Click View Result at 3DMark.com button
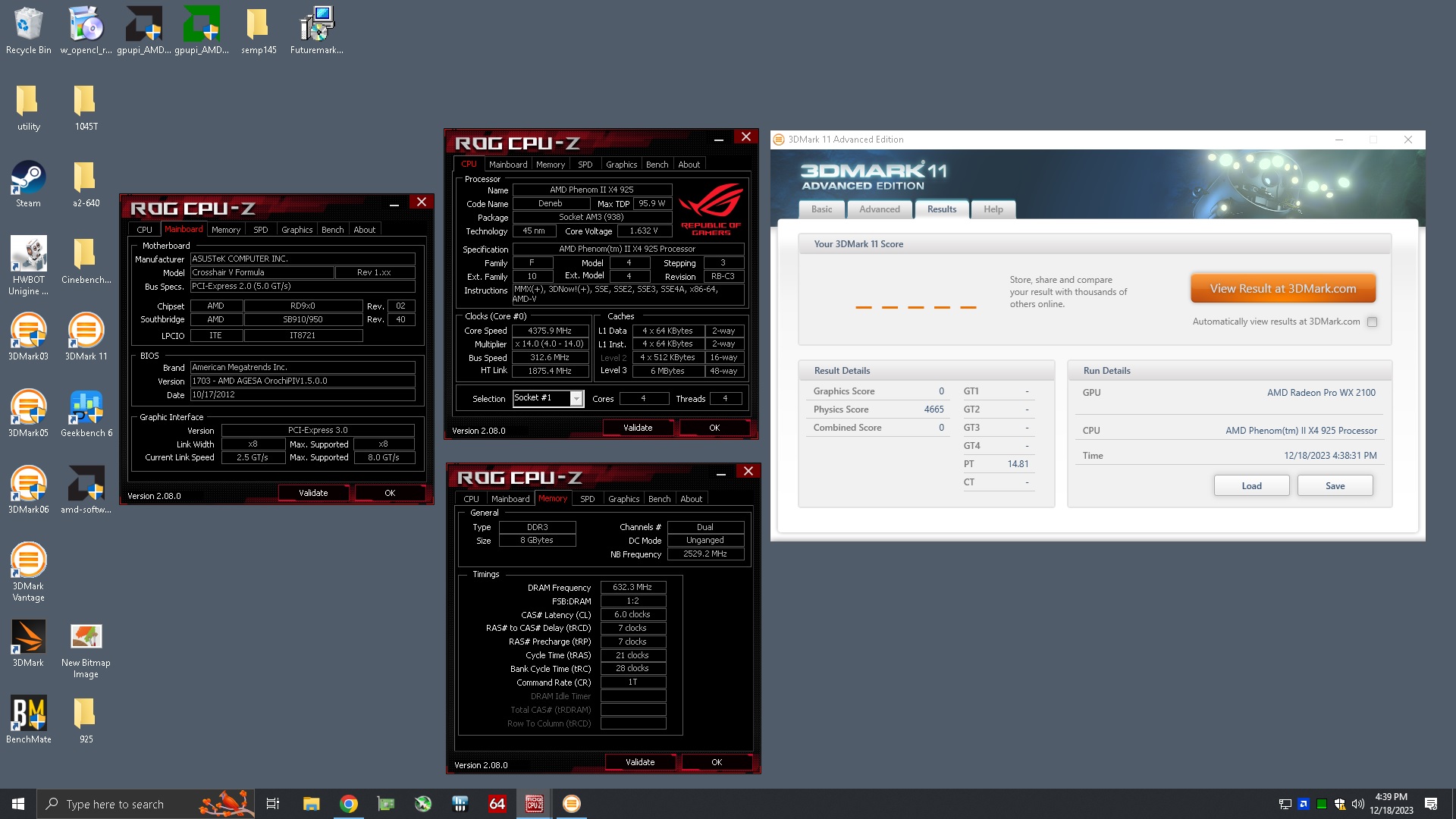Viewport: 1456px width, 819px height. tap(1283, 289)
